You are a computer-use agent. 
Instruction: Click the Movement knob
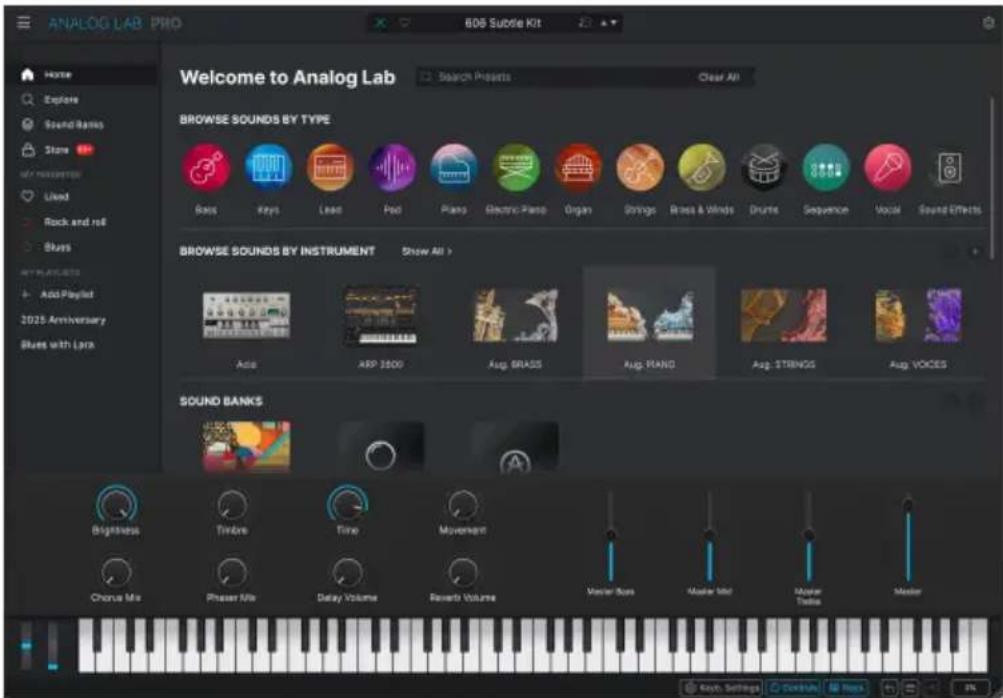click(462, 505)
